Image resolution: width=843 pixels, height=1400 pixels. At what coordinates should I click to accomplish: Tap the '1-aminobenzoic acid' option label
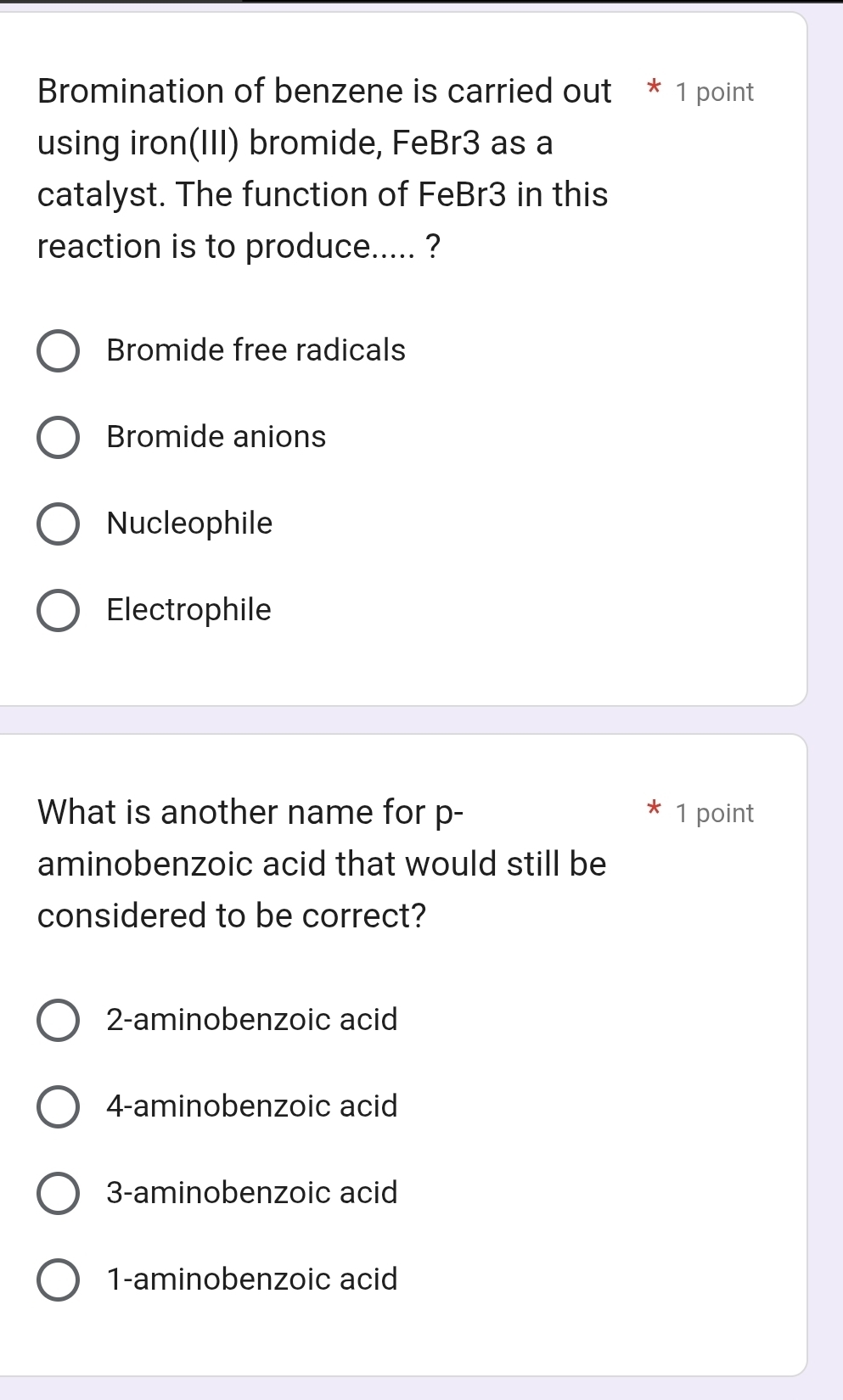pos(251,1280)
